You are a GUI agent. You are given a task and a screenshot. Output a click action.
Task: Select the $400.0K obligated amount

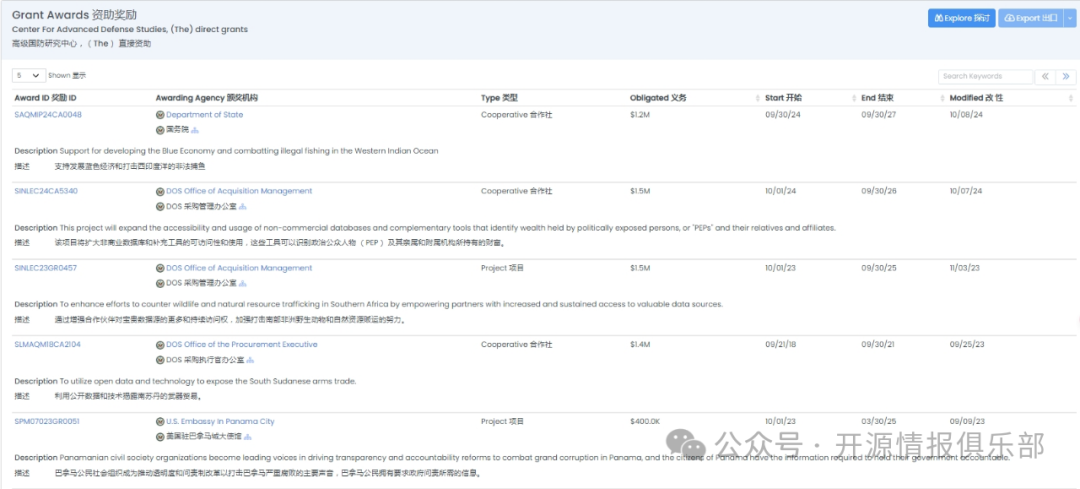[x=645, y=422]
